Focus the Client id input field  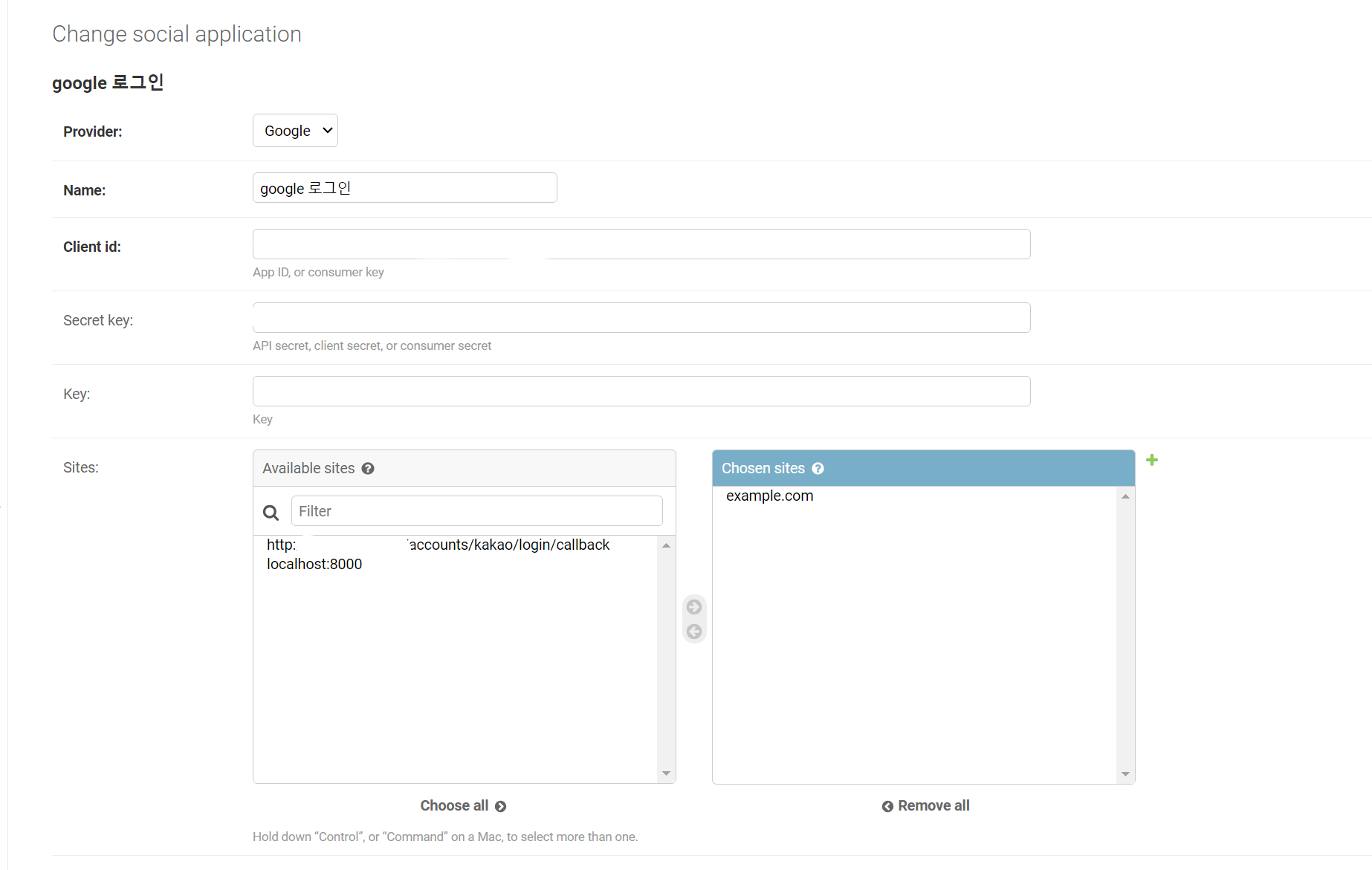(641, 244)
